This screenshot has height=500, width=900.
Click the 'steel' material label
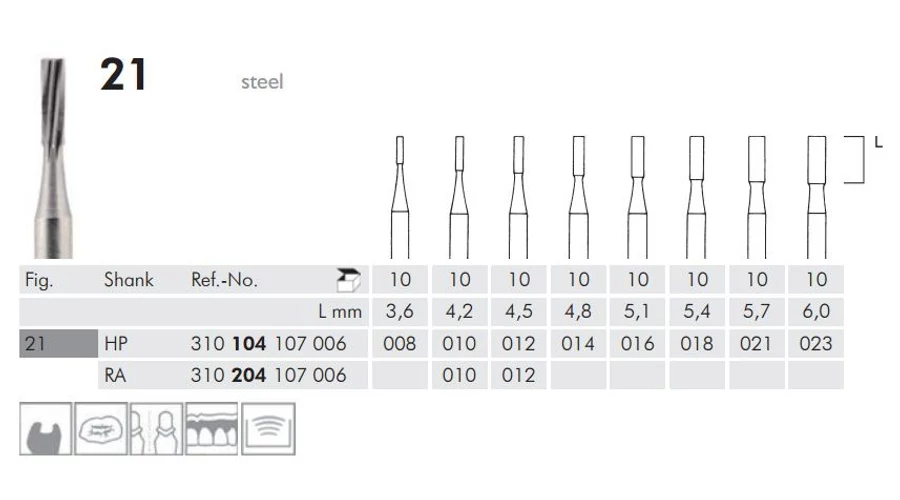(262, 82)
